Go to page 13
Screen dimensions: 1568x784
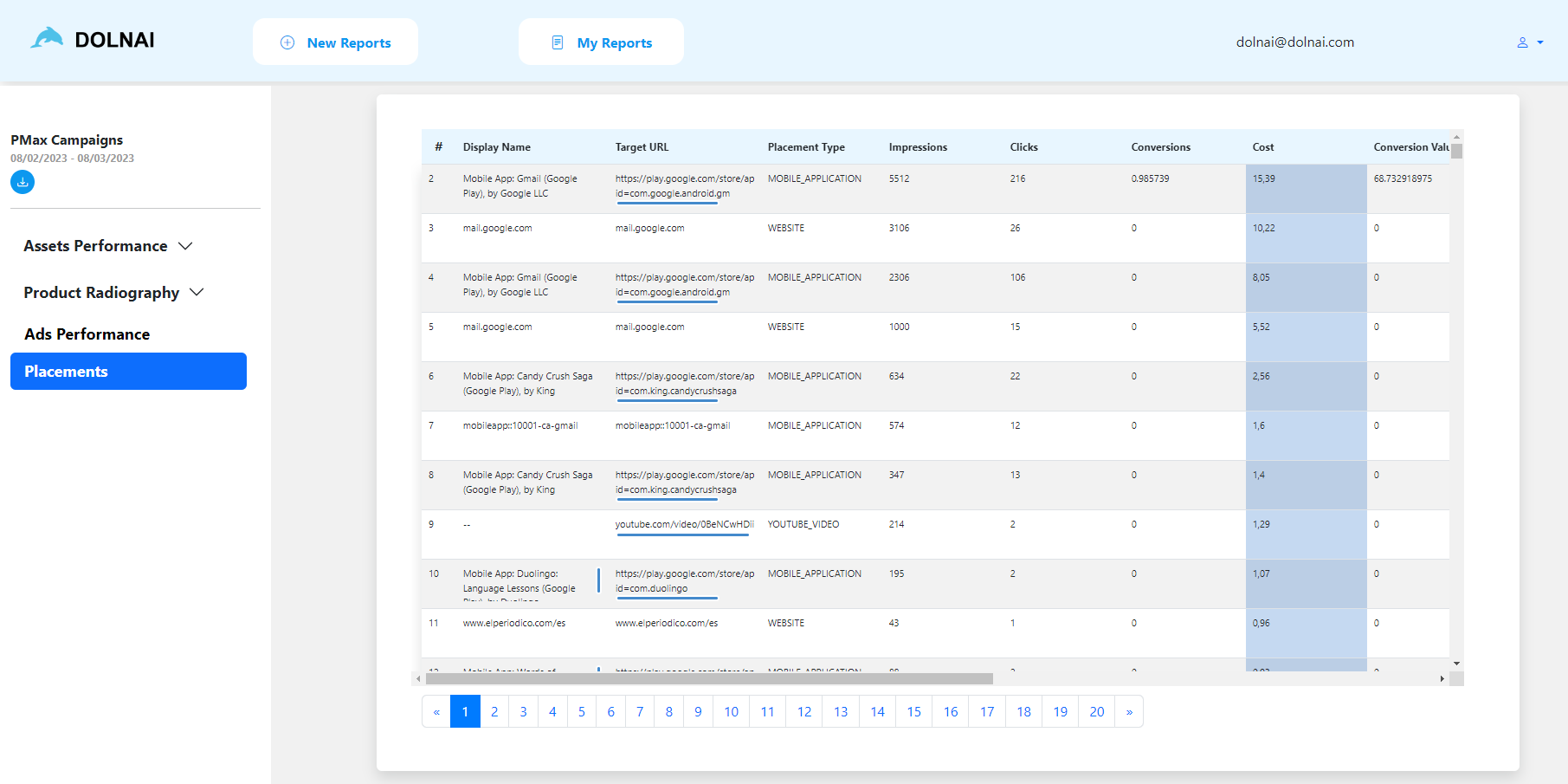(x=841, y=711)
